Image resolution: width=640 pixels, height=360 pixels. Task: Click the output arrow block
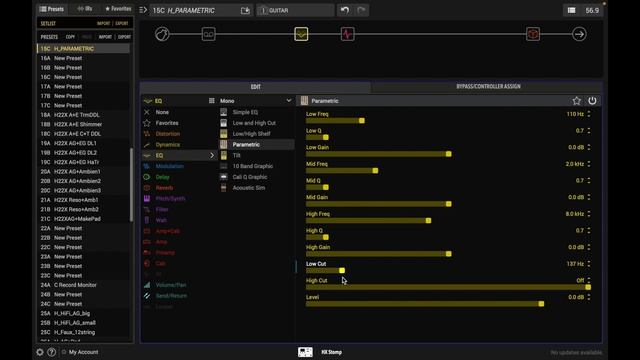[579, 34]
